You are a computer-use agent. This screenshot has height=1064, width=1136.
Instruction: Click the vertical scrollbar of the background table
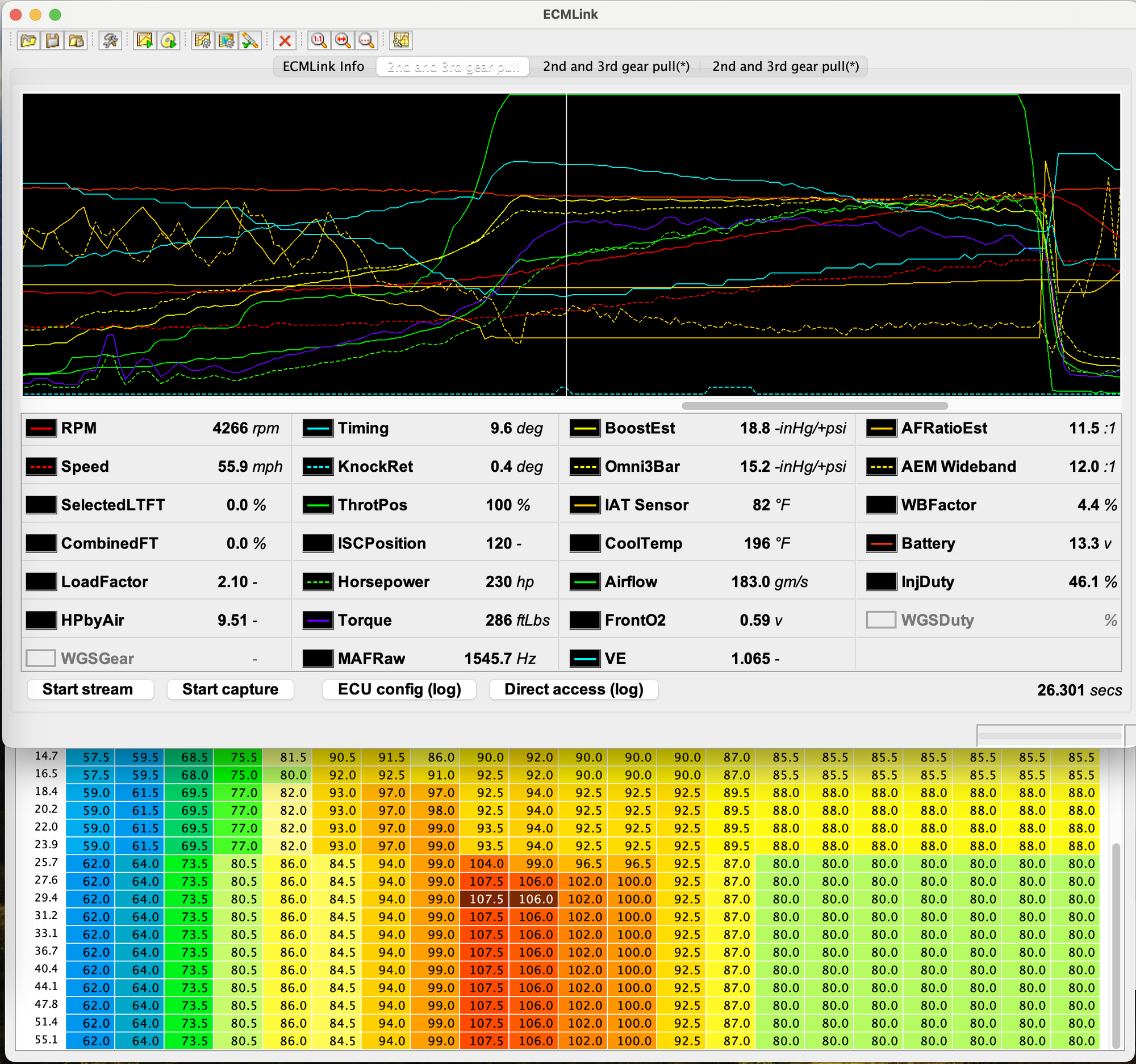click(x=1116, y=945)
